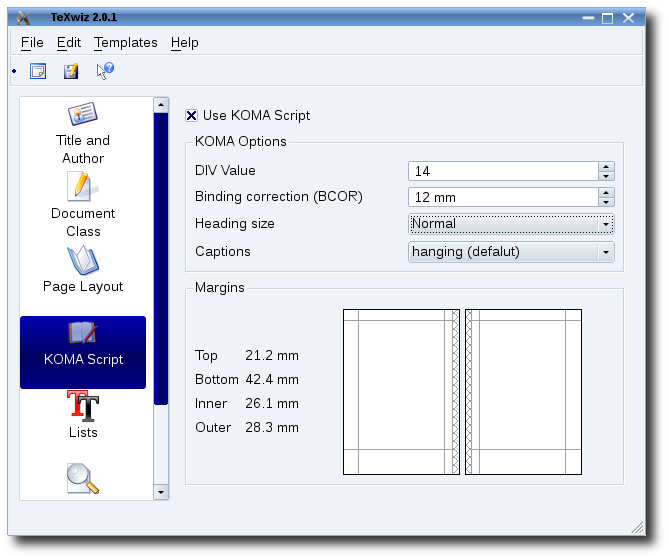This screenshot has height=559, width=669.
Task: Click the save/edit notepad toolbar icon
Action: pos(71,71)
